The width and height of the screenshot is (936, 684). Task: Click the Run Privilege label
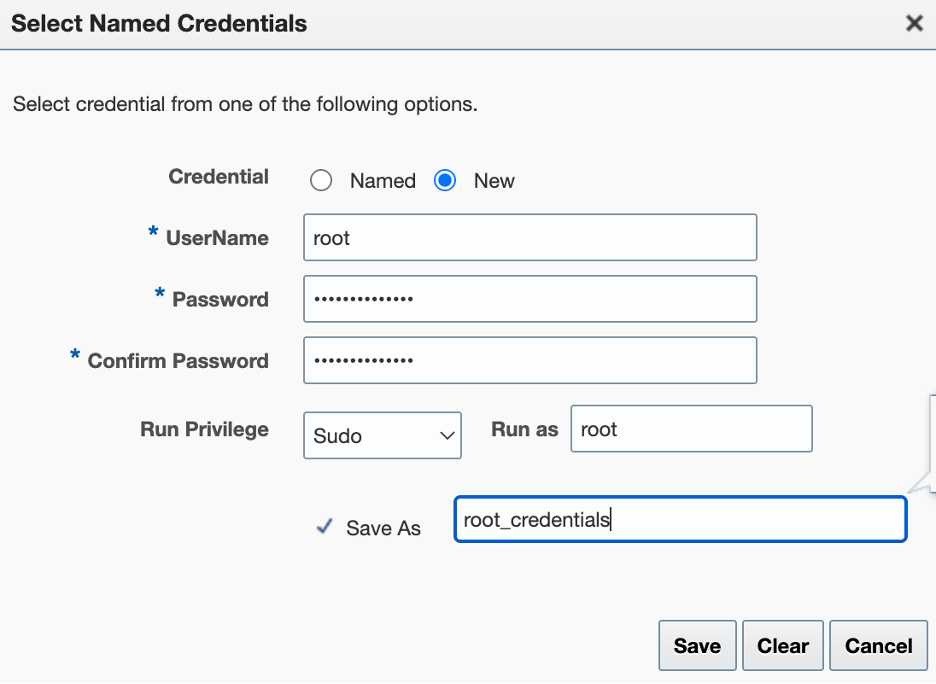point(204,429)
